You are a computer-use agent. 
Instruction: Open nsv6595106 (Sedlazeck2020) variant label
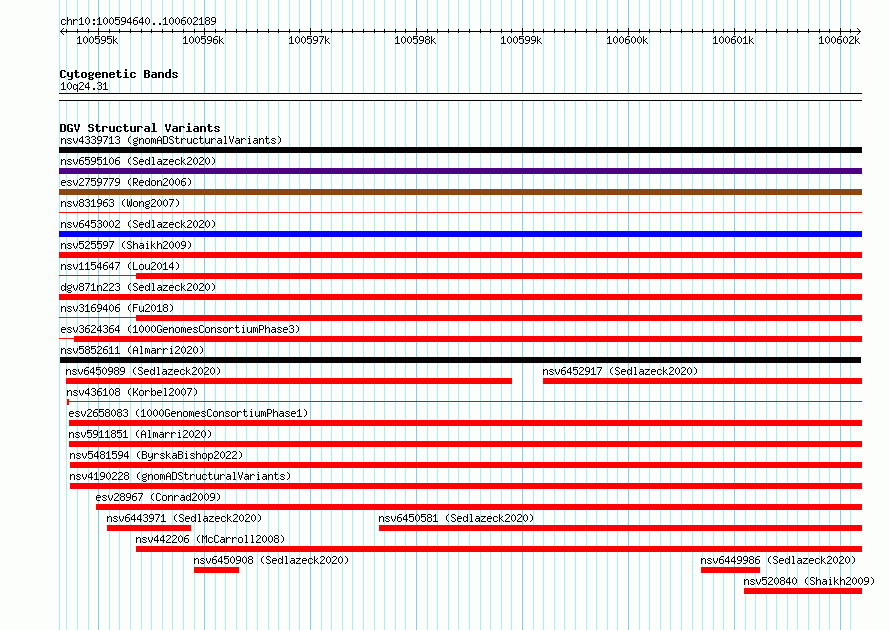coord(138,161)
